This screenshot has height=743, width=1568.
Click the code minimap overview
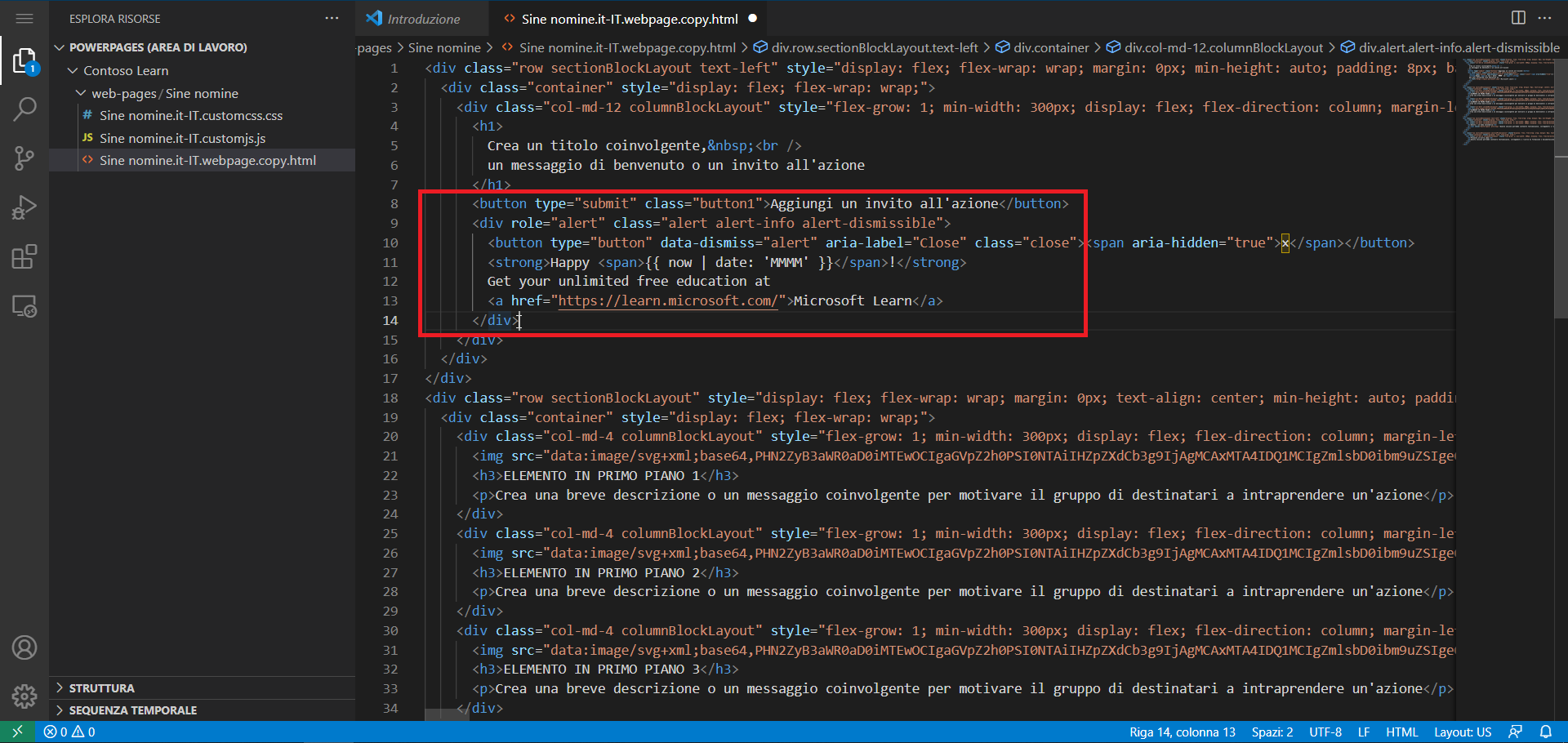click(x=1507, y=102)
